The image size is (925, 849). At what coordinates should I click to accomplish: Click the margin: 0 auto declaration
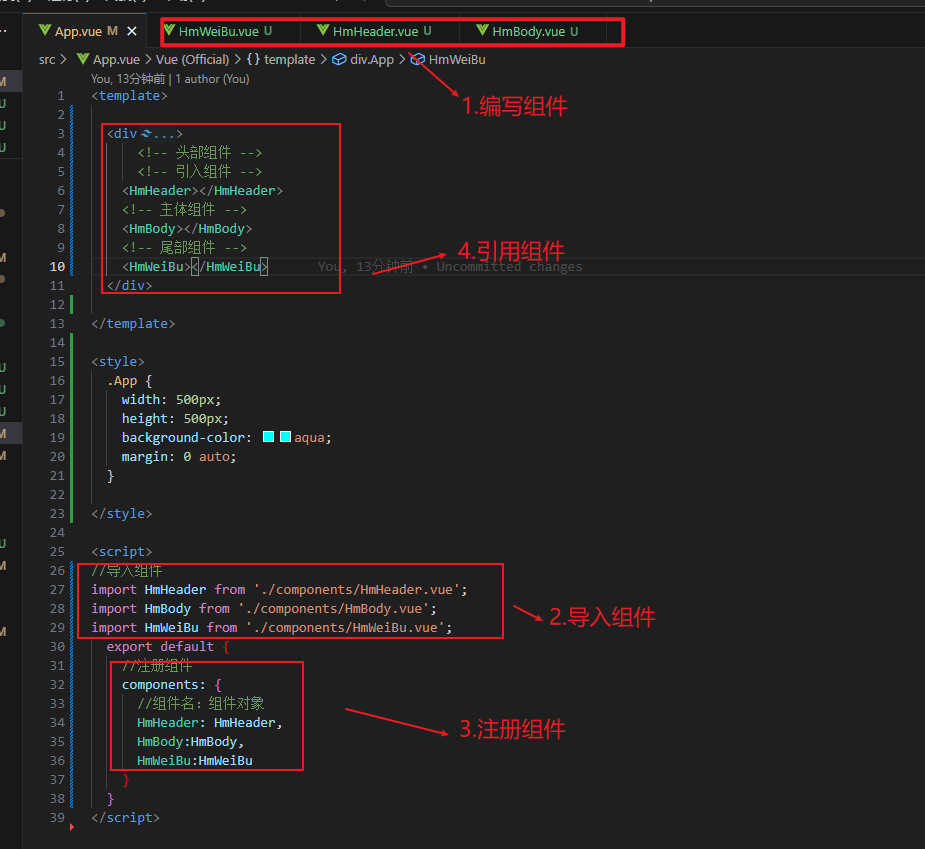[179, 457]
